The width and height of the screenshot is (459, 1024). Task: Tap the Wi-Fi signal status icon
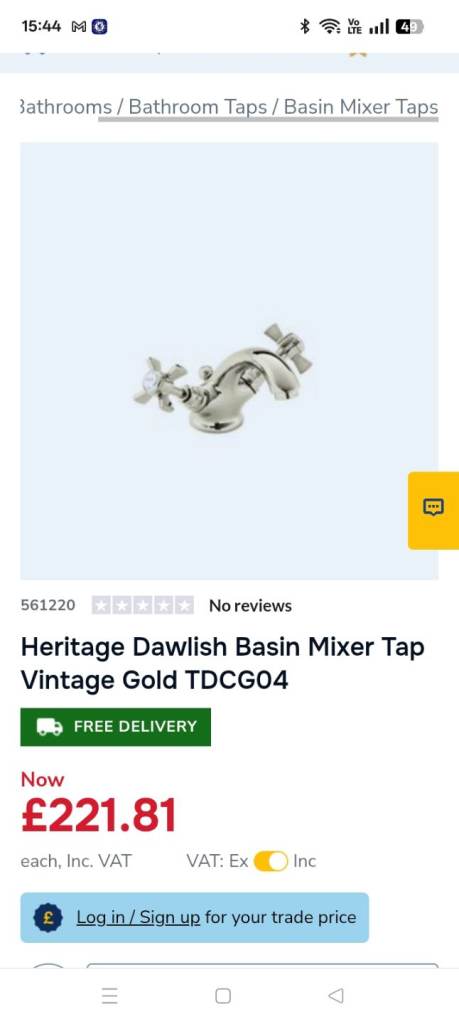pos(329,27)
